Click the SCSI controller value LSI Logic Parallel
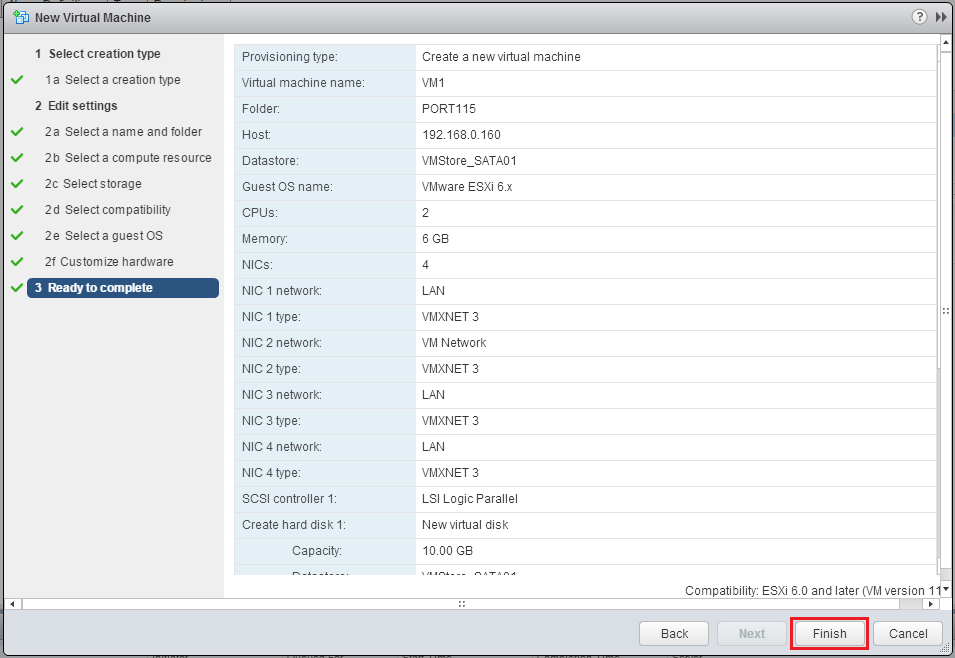 pyautogui.click(x=470, y=499)
